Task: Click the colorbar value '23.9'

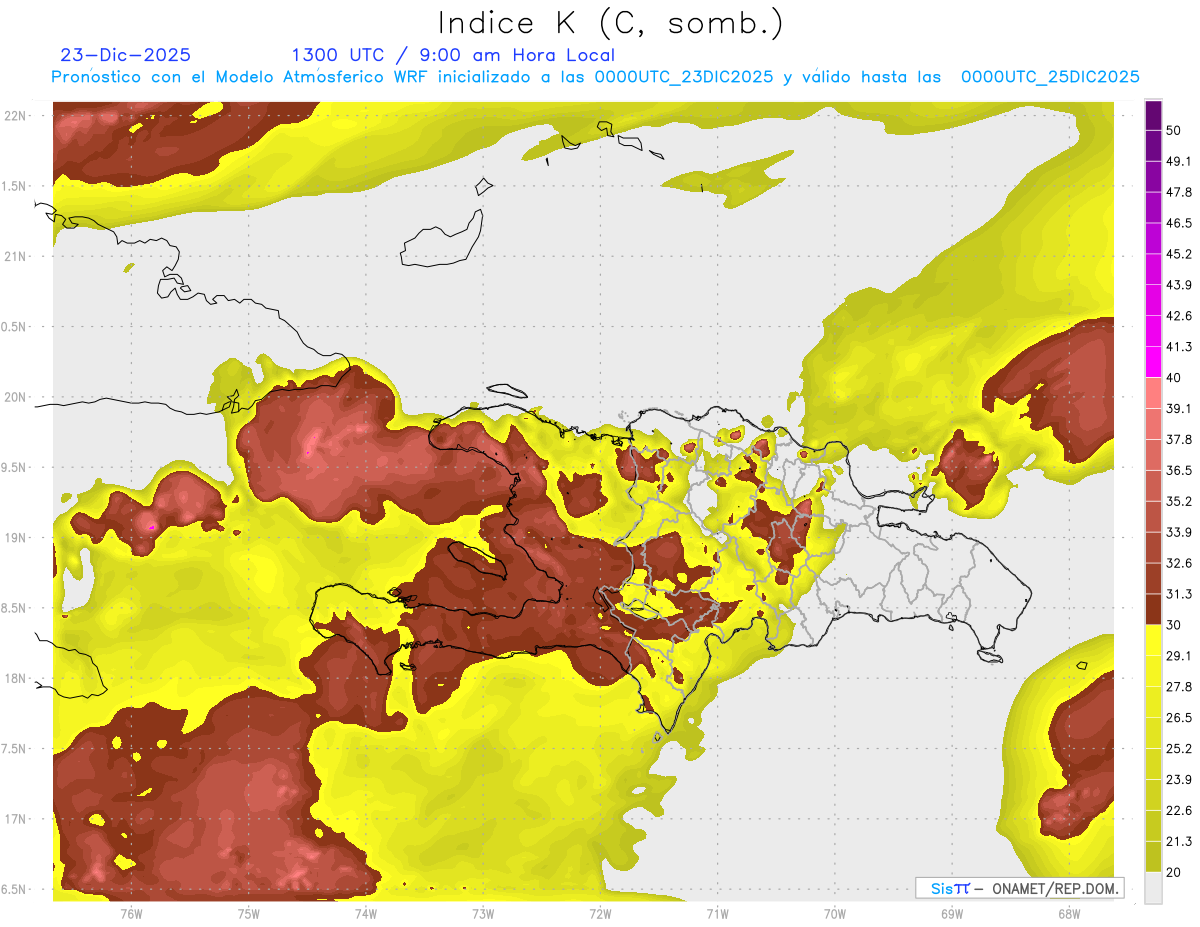Action: coord(1179,780)
